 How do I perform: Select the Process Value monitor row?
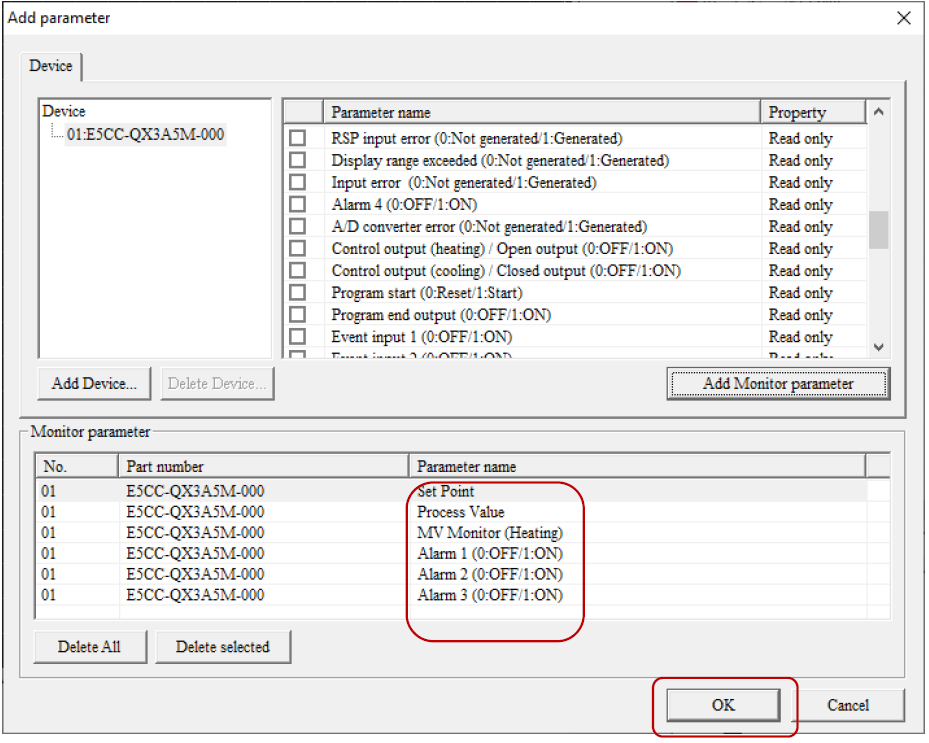coord(451,512)
